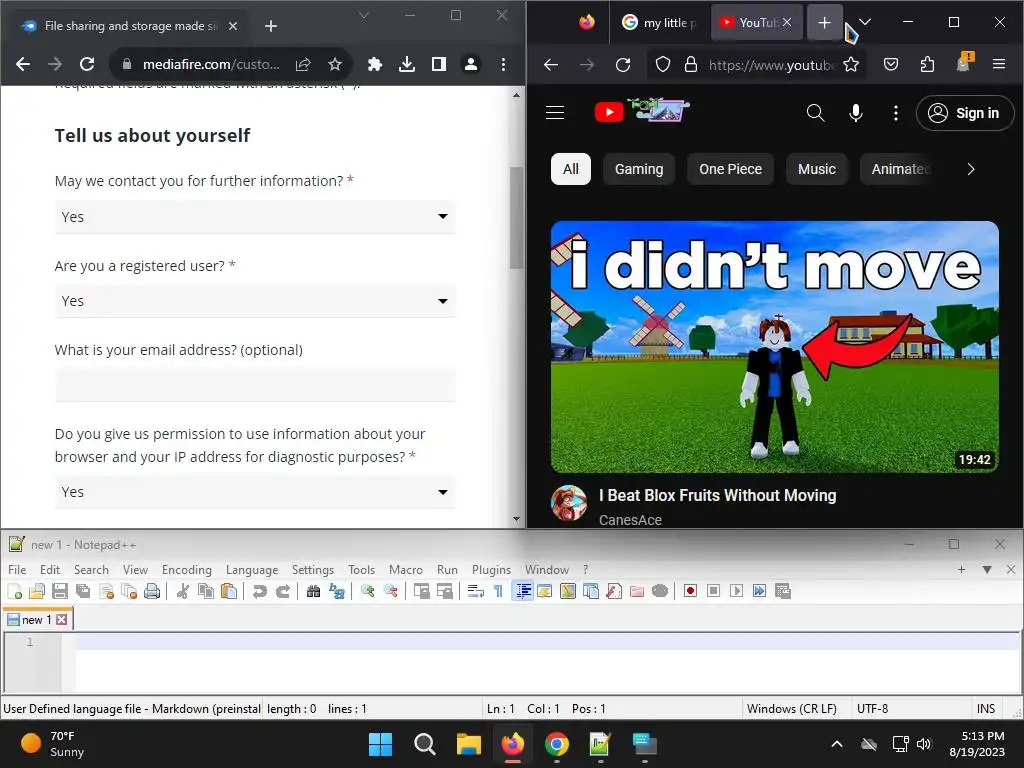Open Chrome extensions puzzle icon
1024x768 pixels.
(x=374, y=64)
